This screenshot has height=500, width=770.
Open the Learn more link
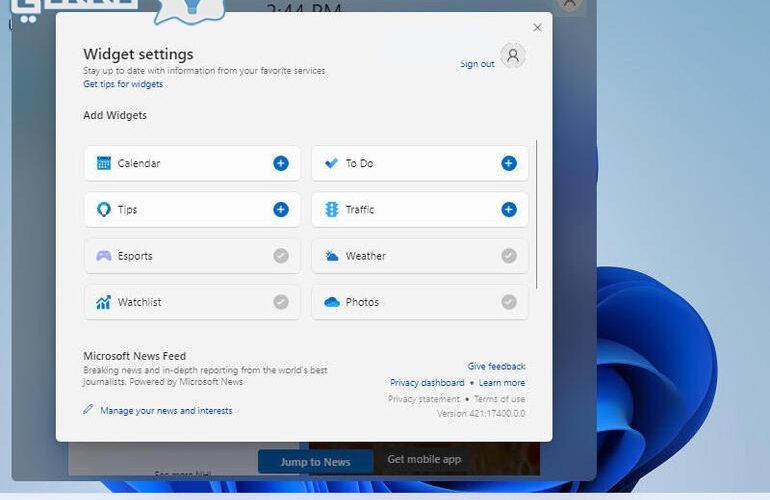[502, 383]
